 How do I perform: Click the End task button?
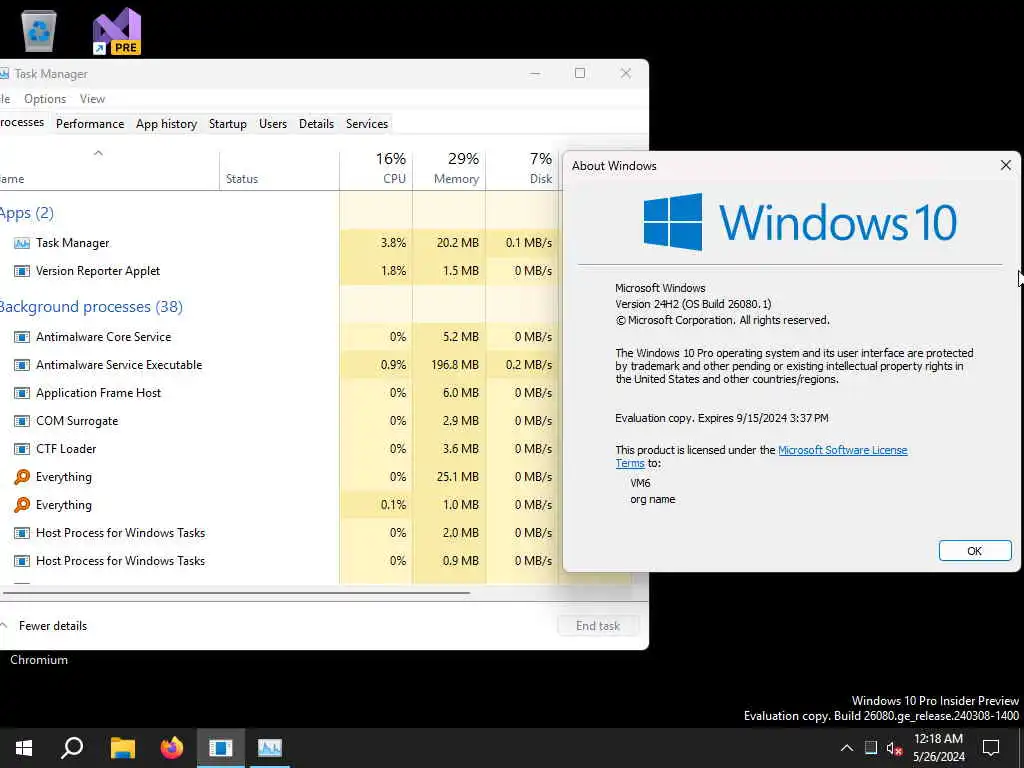598,626
